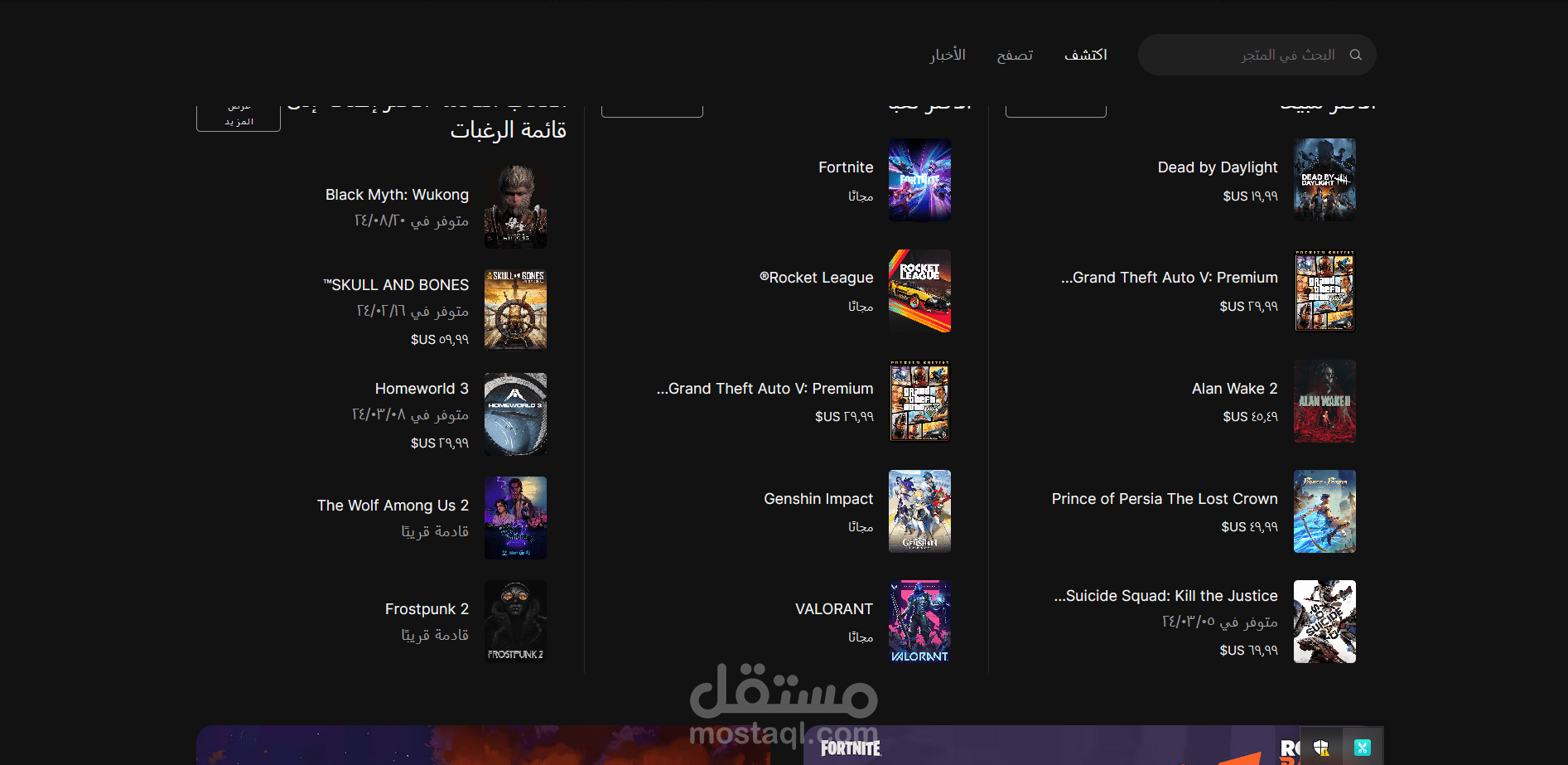This screenshot has width=1568, height=765.
Task: Click the Alan Wake 2 title
Action: click(1234, 389)
